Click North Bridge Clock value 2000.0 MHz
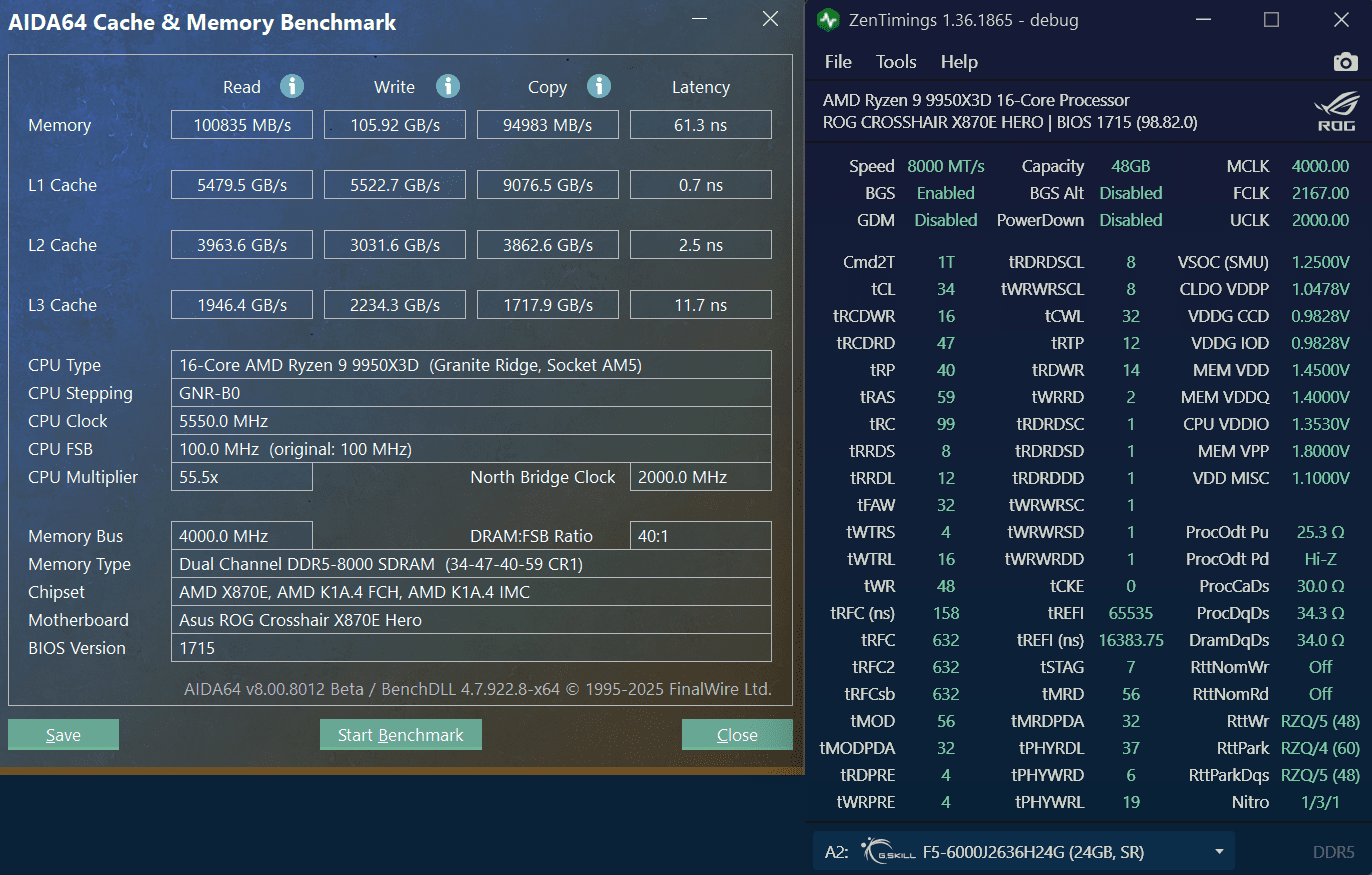Viewport: 1372px width, 875px height. pos(700,477)
